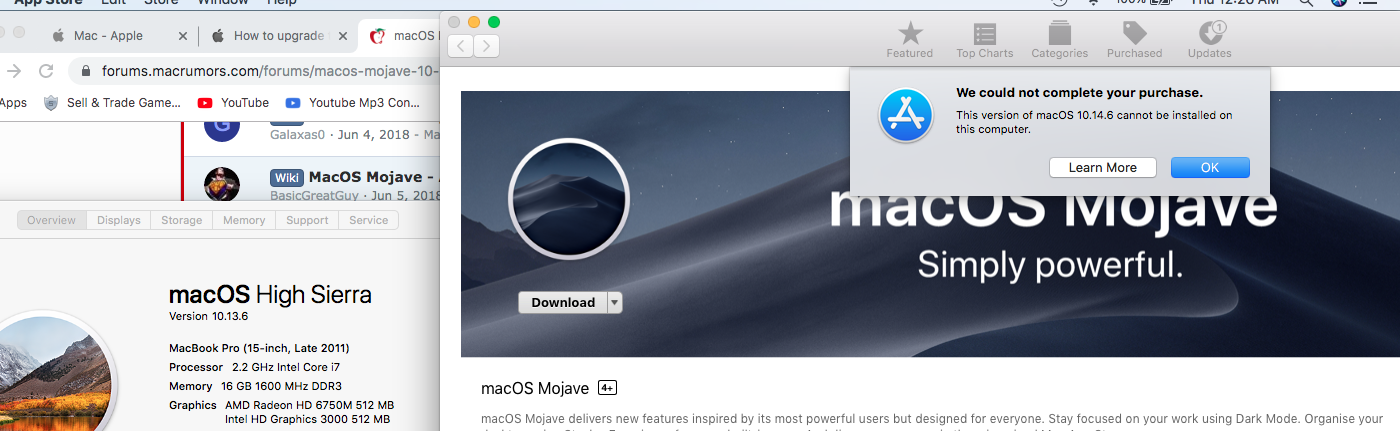Screen dimensions: 1400x431
Task: Open the Edit menu in menu bar
Action: [x=113, y=2]
